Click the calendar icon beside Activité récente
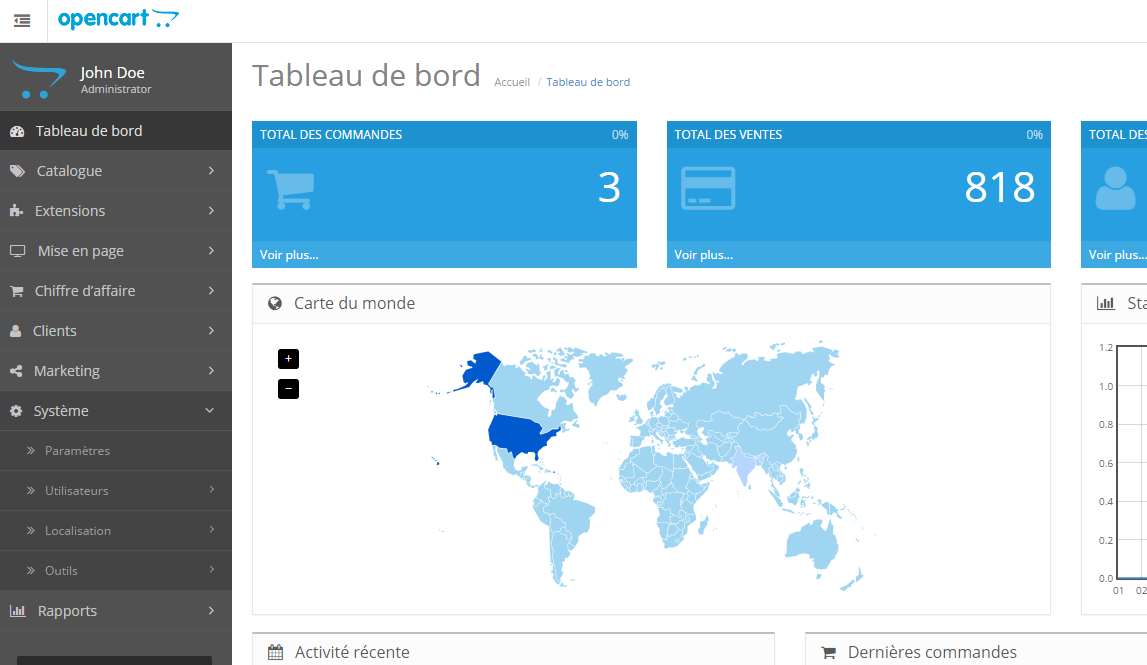This screenshot has height=665, width=1147. pos(276,653)
